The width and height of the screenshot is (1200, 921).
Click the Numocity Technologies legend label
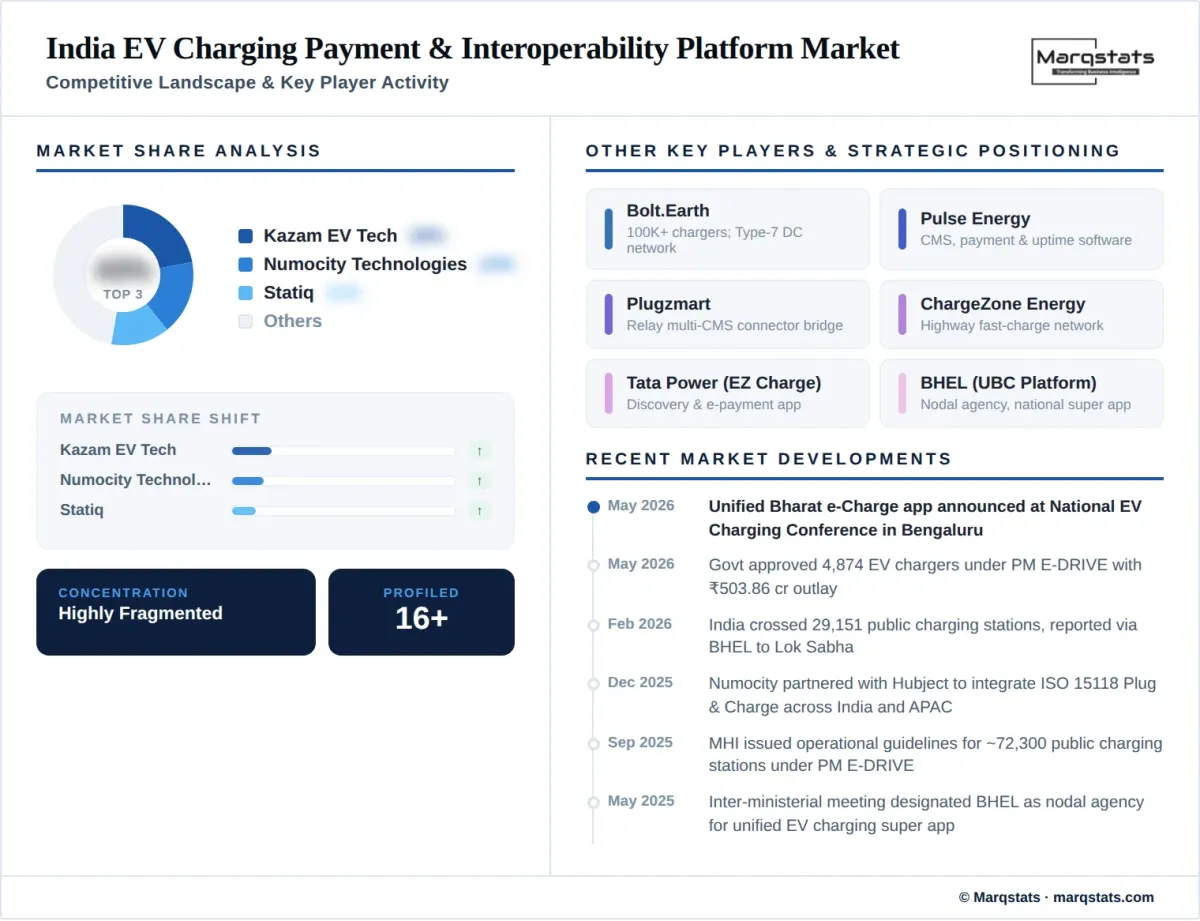pos(365,264)
